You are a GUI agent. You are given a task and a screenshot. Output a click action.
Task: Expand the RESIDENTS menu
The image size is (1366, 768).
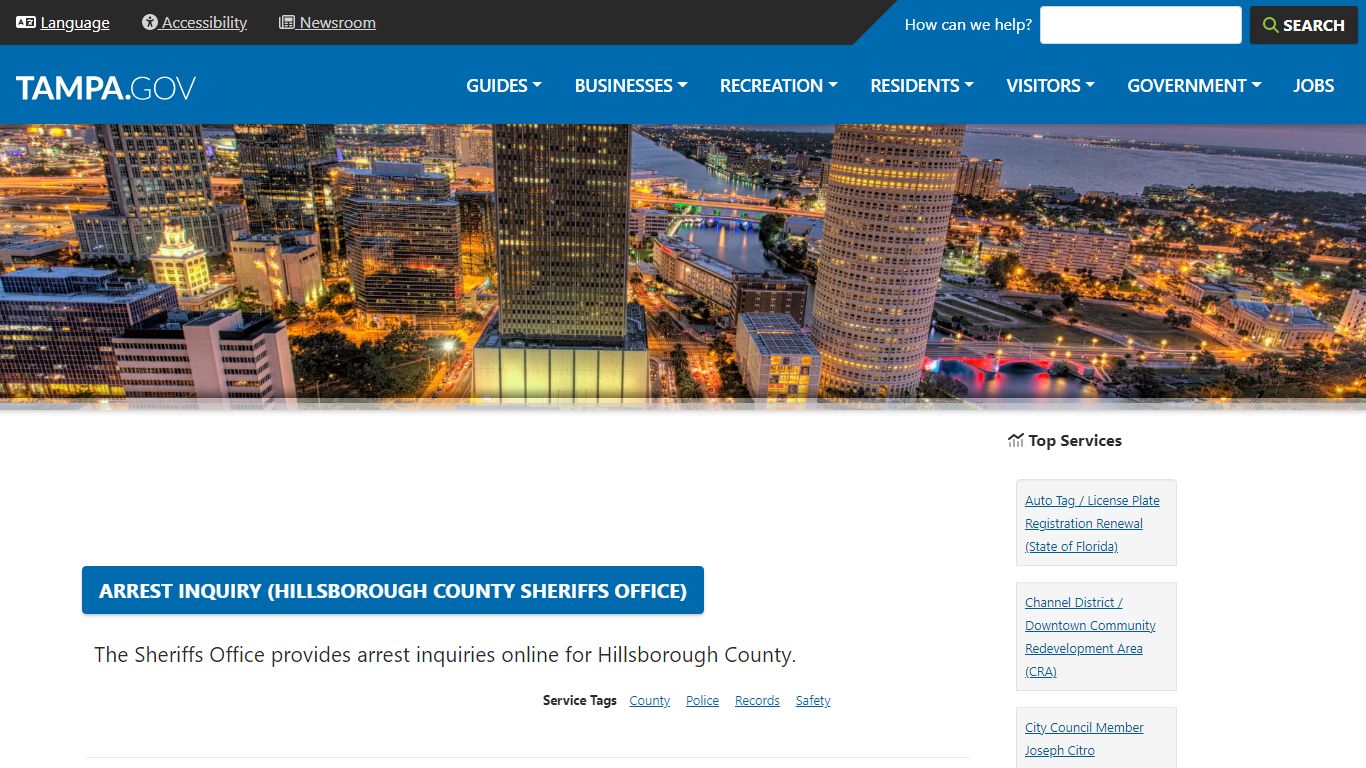point(922,86)
